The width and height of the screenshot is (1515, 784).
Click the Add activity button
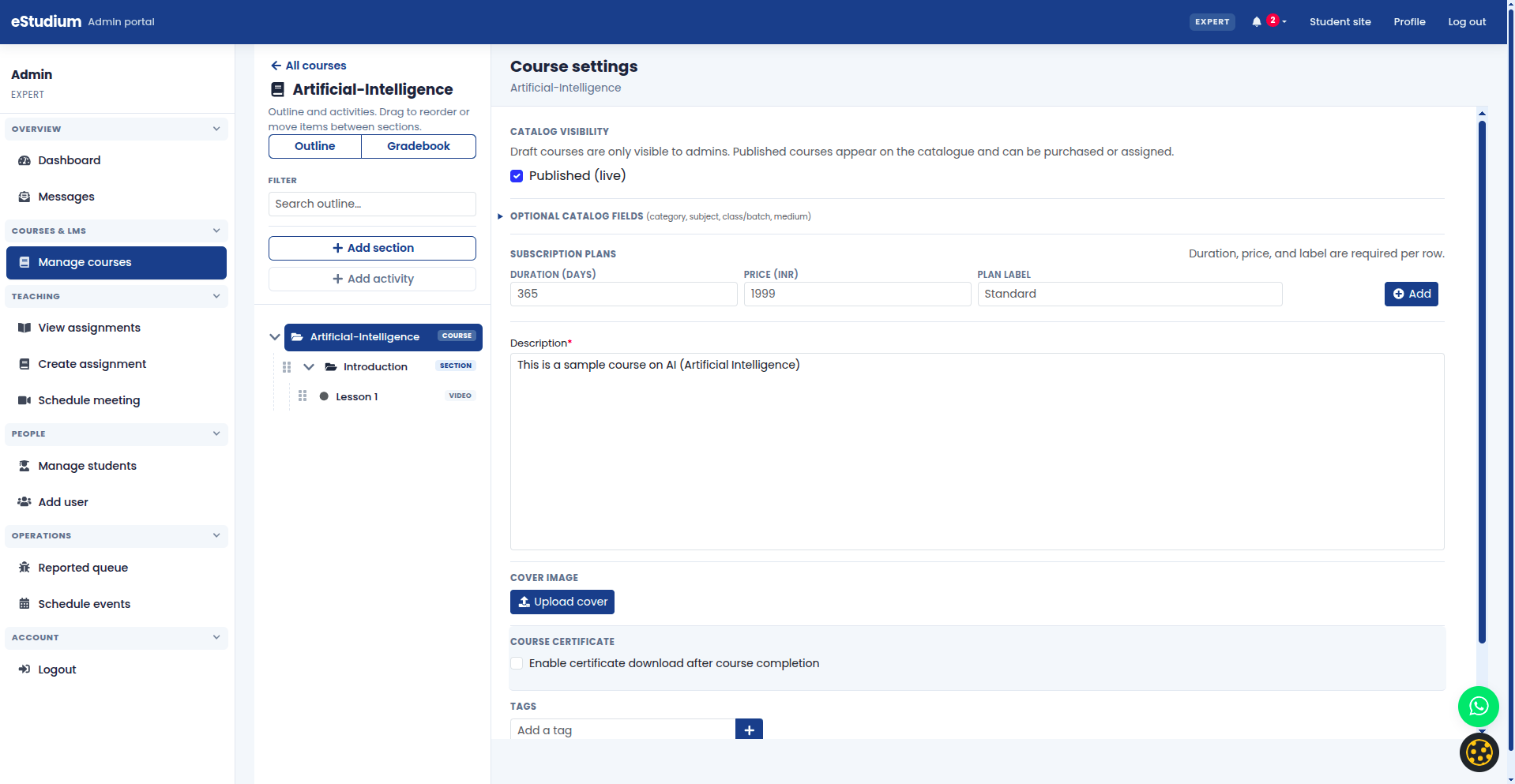[372, 279]
